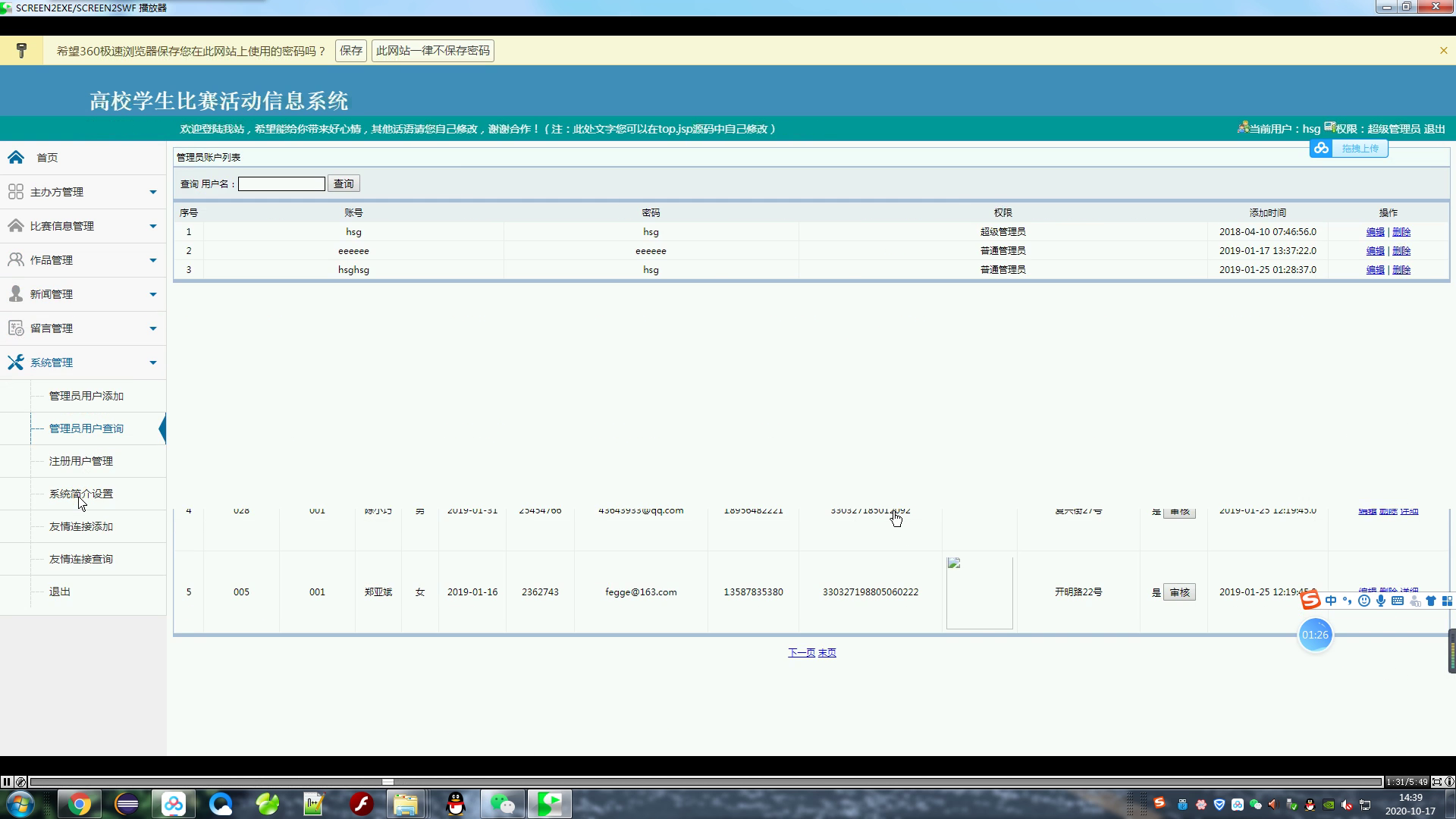Click the 作品管理 people icon
Image resolution: width=1456 pixels, height=819 pixels.
pyautogui.click(x=15, y=260)
